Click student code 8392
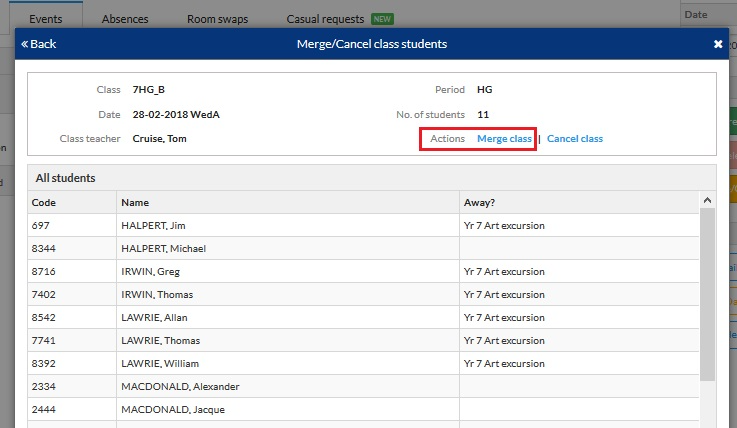 [x=44, y=364]
